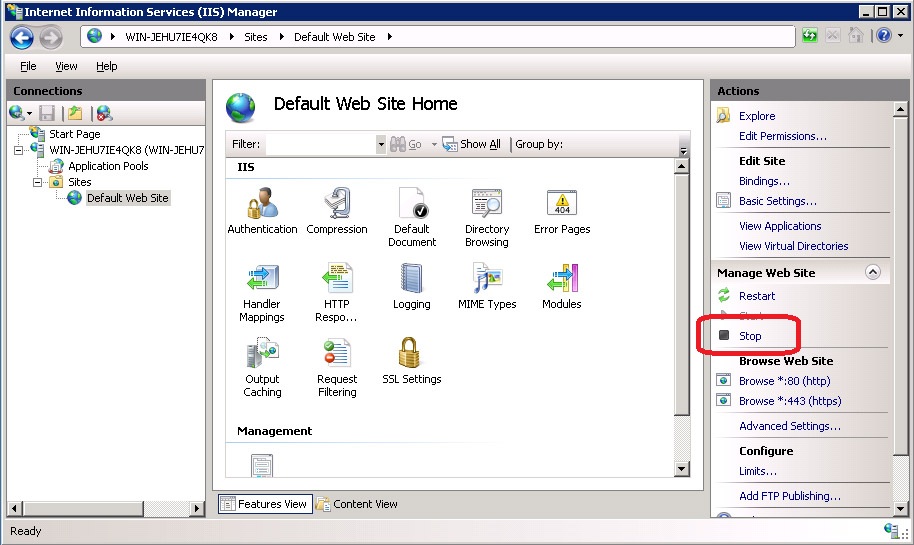This screenshot has width=914, height=545.
Task: Open the Compression feature
Action: [337, 203]
